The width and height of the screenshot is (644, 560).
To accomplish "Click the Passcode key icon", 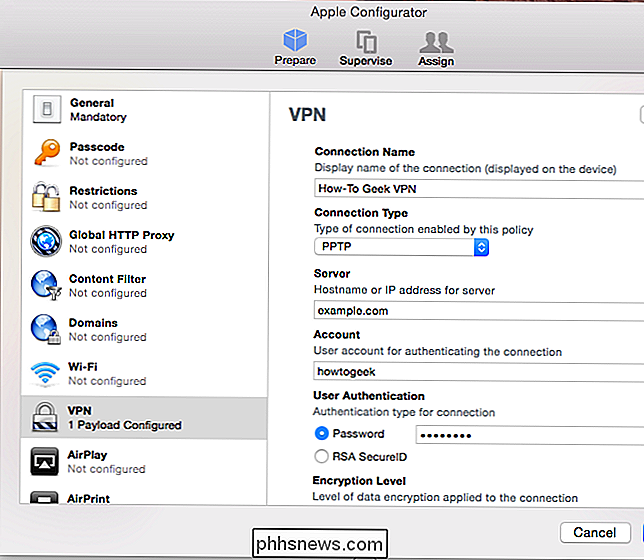I will click(x=47, y=153).
